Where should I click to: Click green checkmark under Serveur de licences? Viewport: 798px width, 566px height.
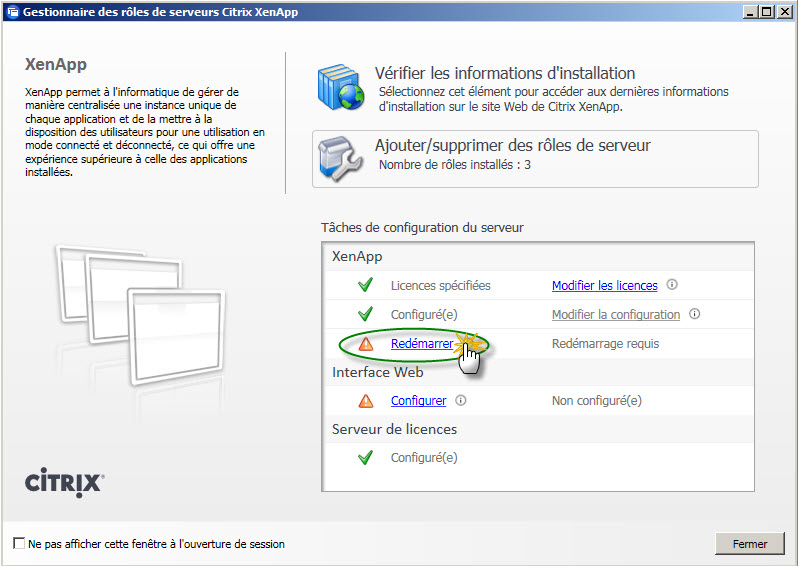point(365,457)
